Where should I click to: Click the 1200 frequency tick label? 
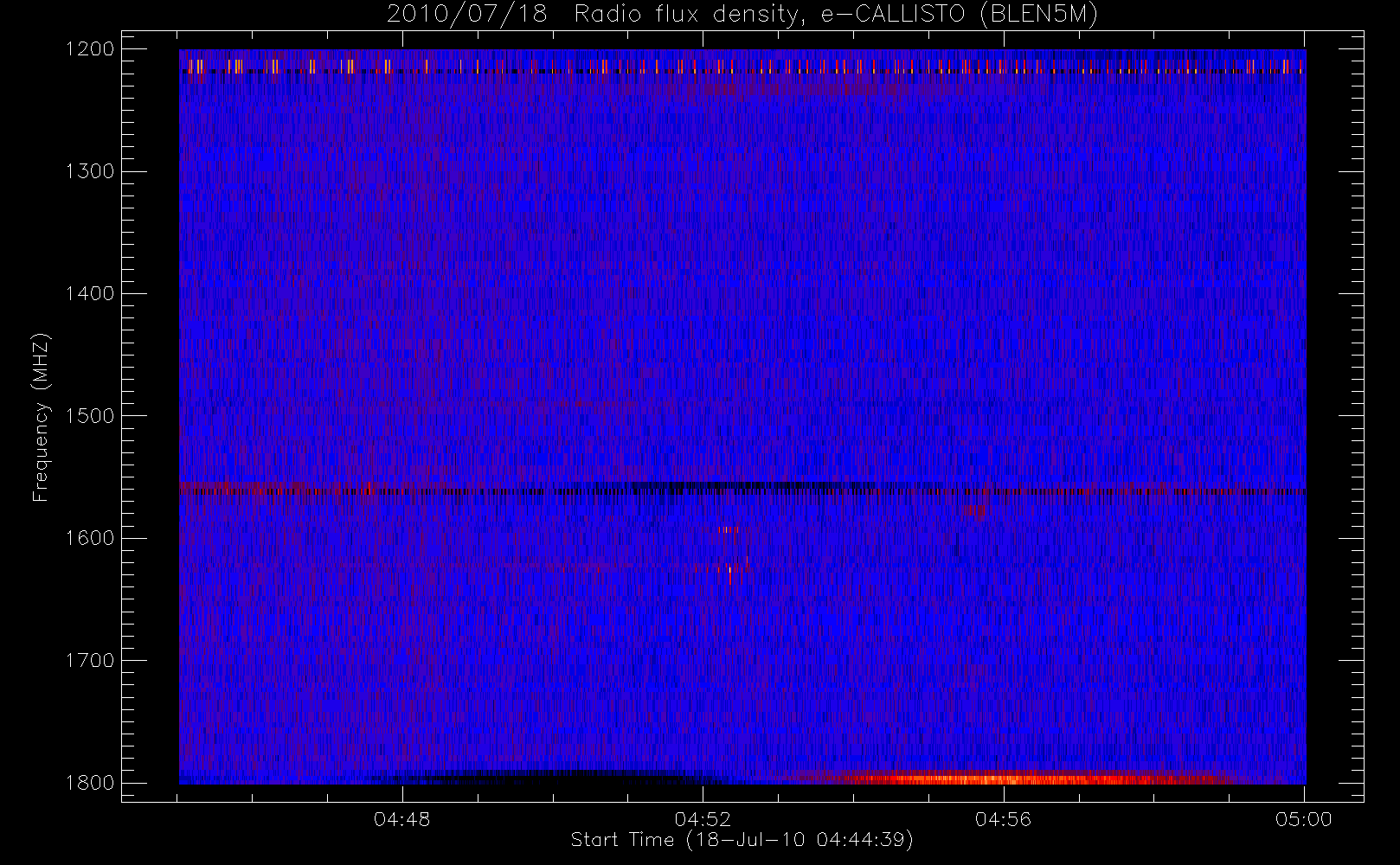coord(90,49)
